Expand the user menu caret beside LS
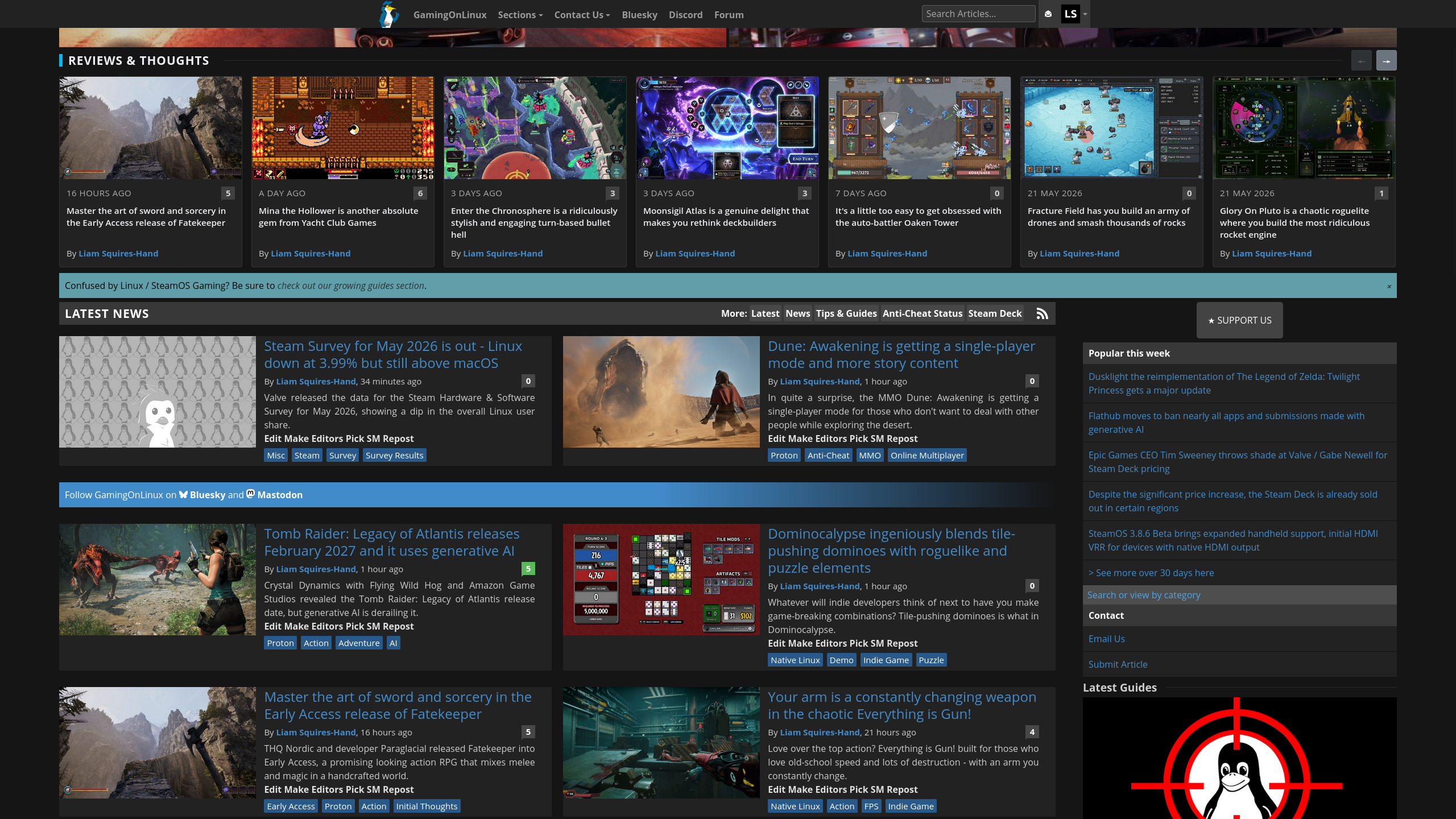This screenshot has width=1456, height=819. click(x=1085, y=14)
